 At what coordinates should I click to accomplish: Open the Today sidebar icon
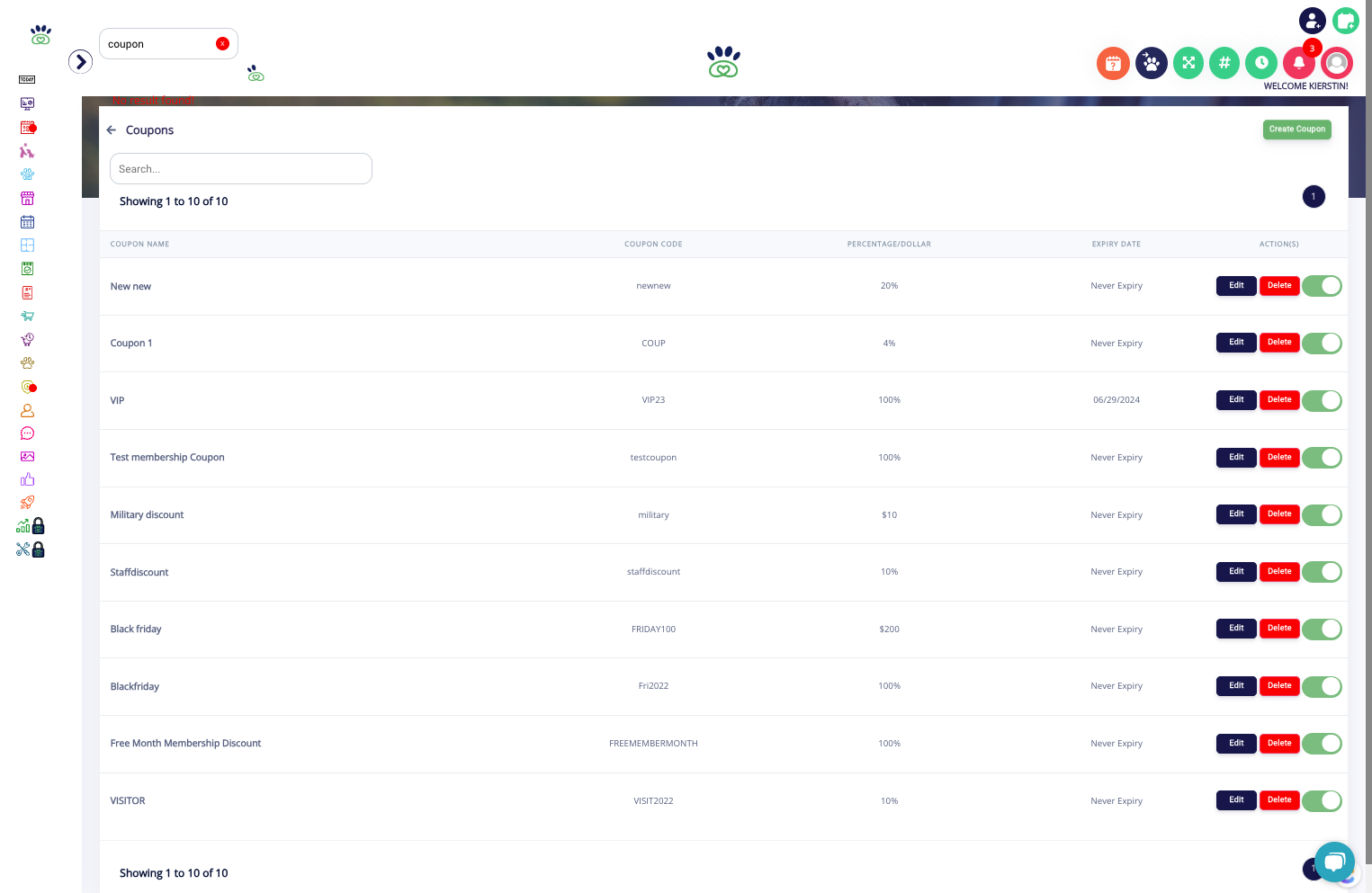tap(27, 80)
